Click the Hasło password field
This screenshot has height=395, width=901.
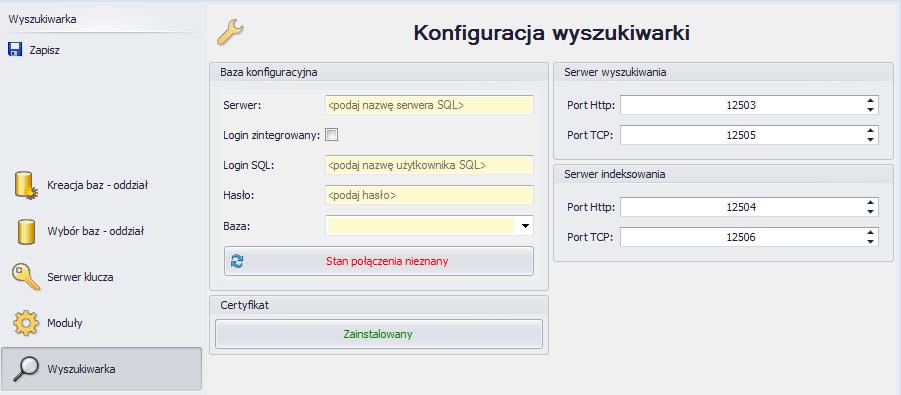(429, 195)
